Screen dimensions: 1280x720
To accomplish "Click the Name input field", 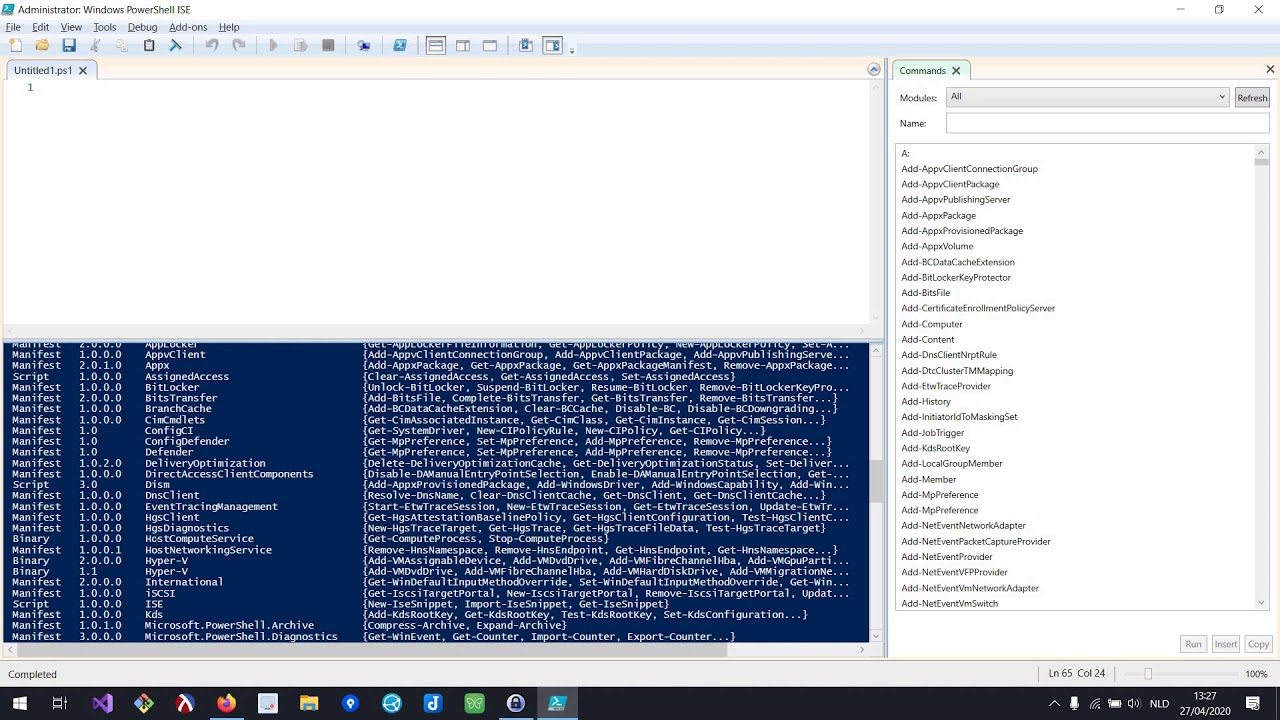I will tap(1108, 123).
